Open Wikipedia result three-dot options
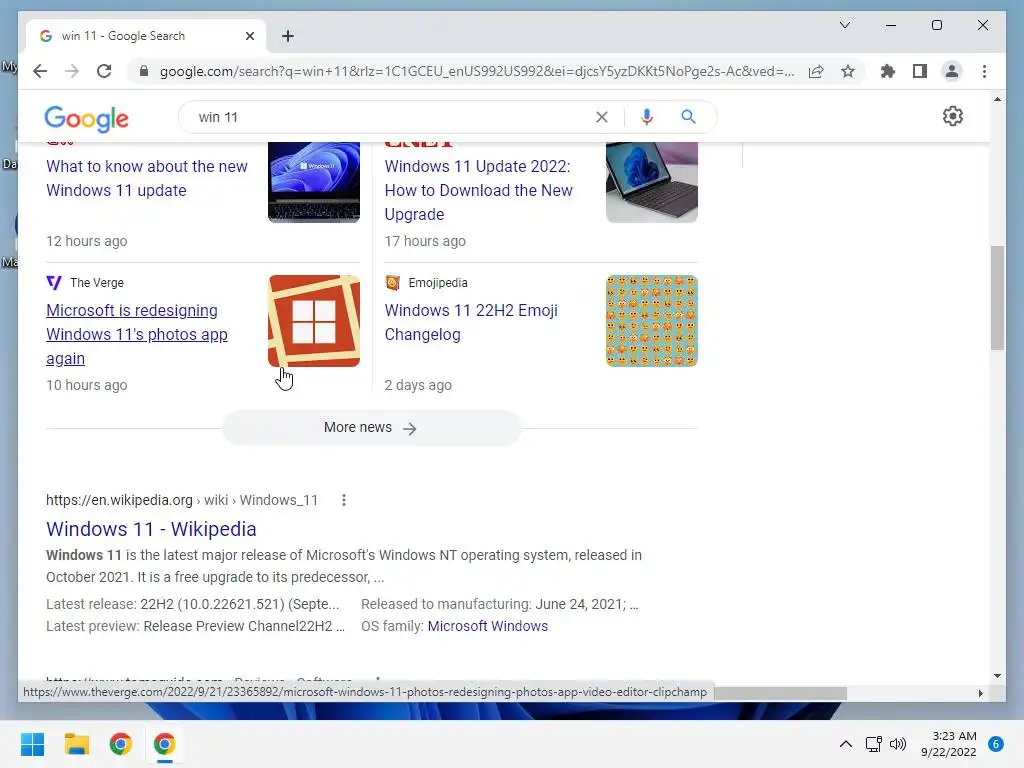The height and width of the screenshot is (768, 1024). click(344, 500)
